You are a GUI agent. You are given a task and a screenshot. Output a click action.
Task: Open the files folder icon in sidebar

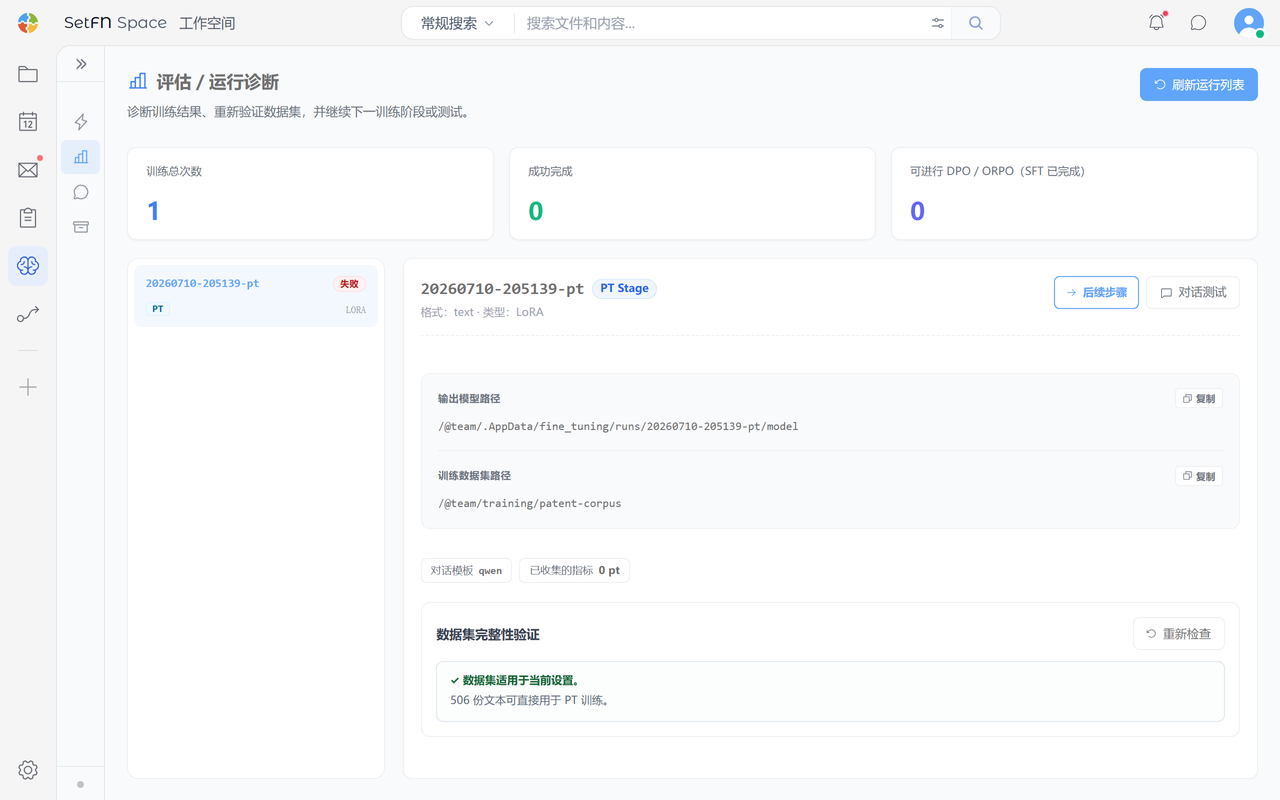(x=28, y=74)
